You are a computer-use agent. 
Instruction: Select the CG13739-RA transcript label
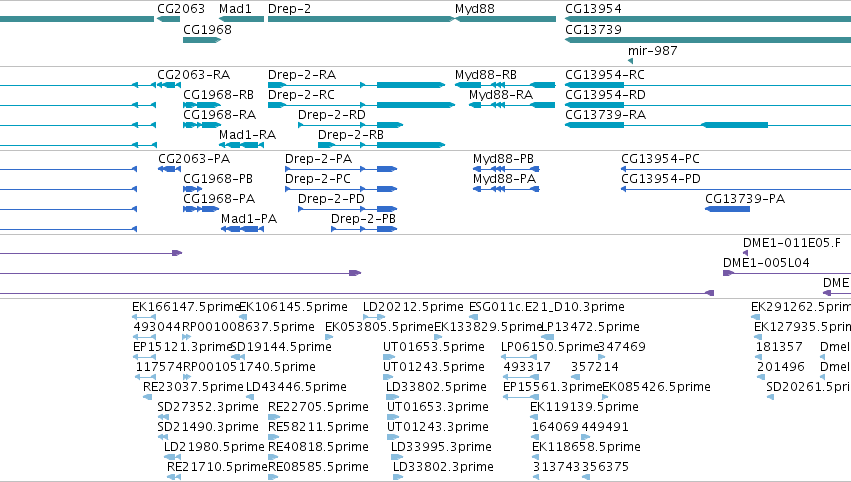pos(605,115)
